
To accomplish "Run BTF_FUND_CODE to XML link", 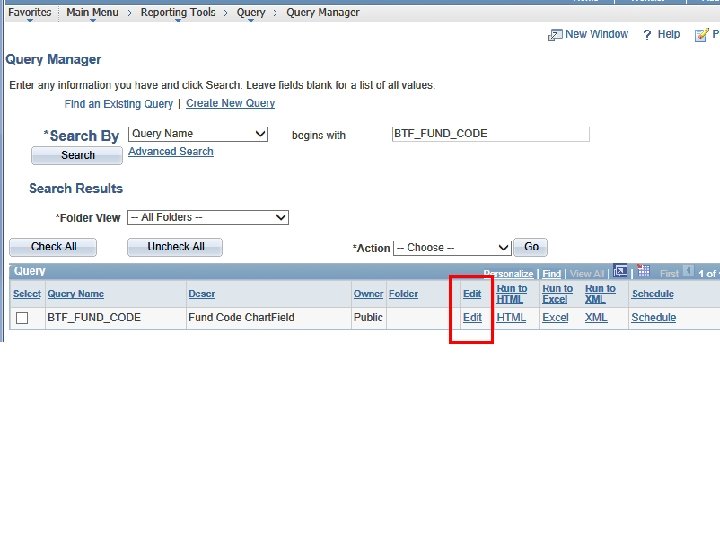I will point(596,317).
